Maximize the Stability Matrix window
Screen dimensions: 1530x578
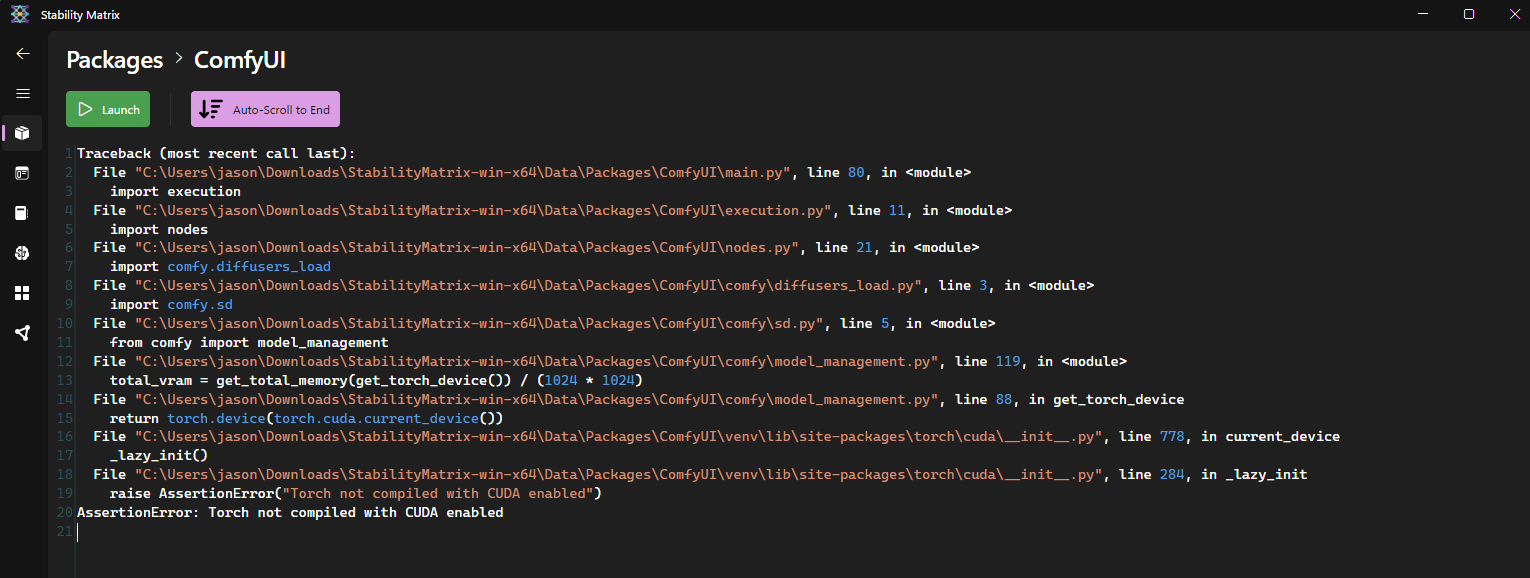[1469, 14]
